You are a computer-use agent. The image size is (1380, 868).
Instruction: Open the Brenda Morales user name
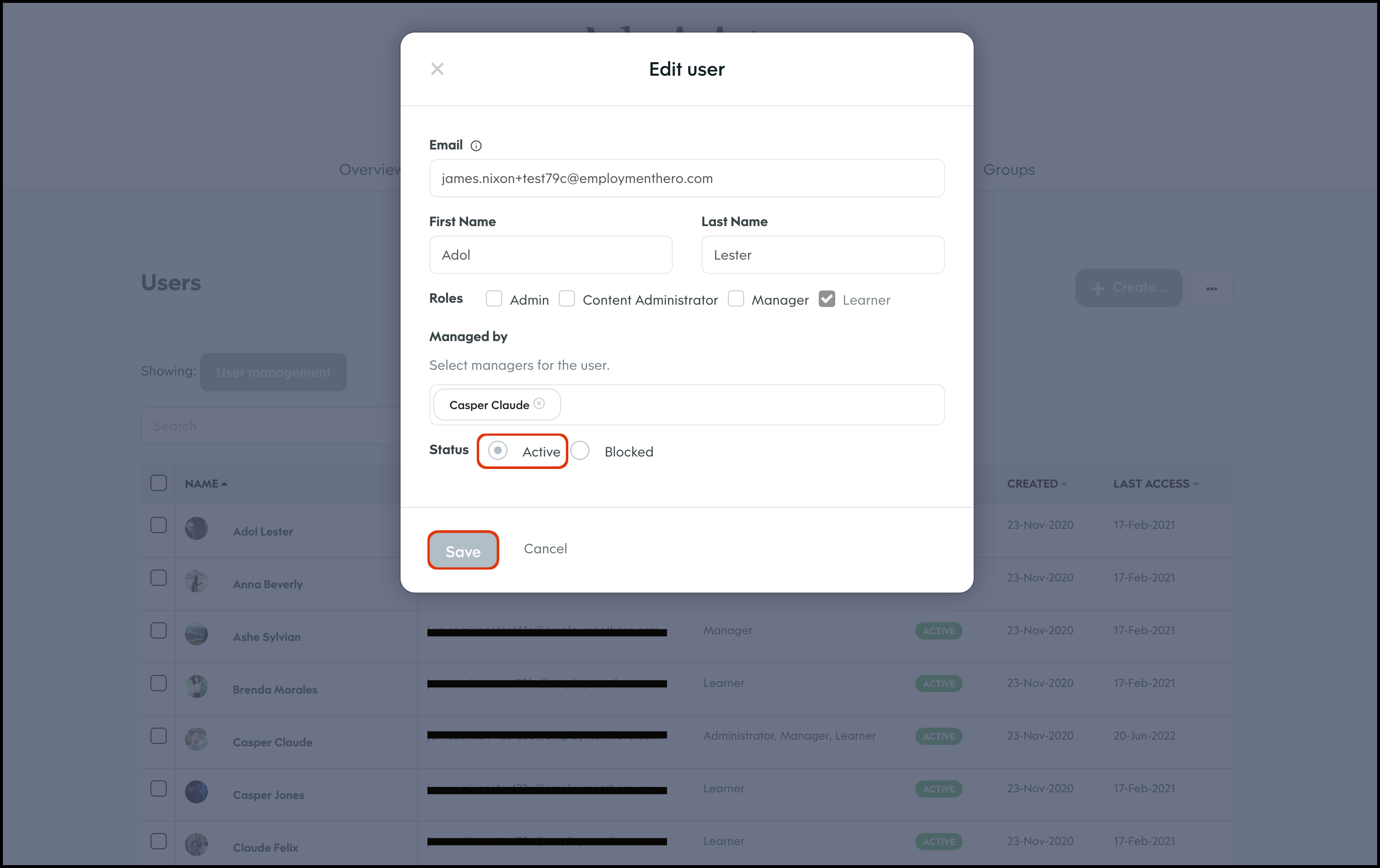coord(275,690)
